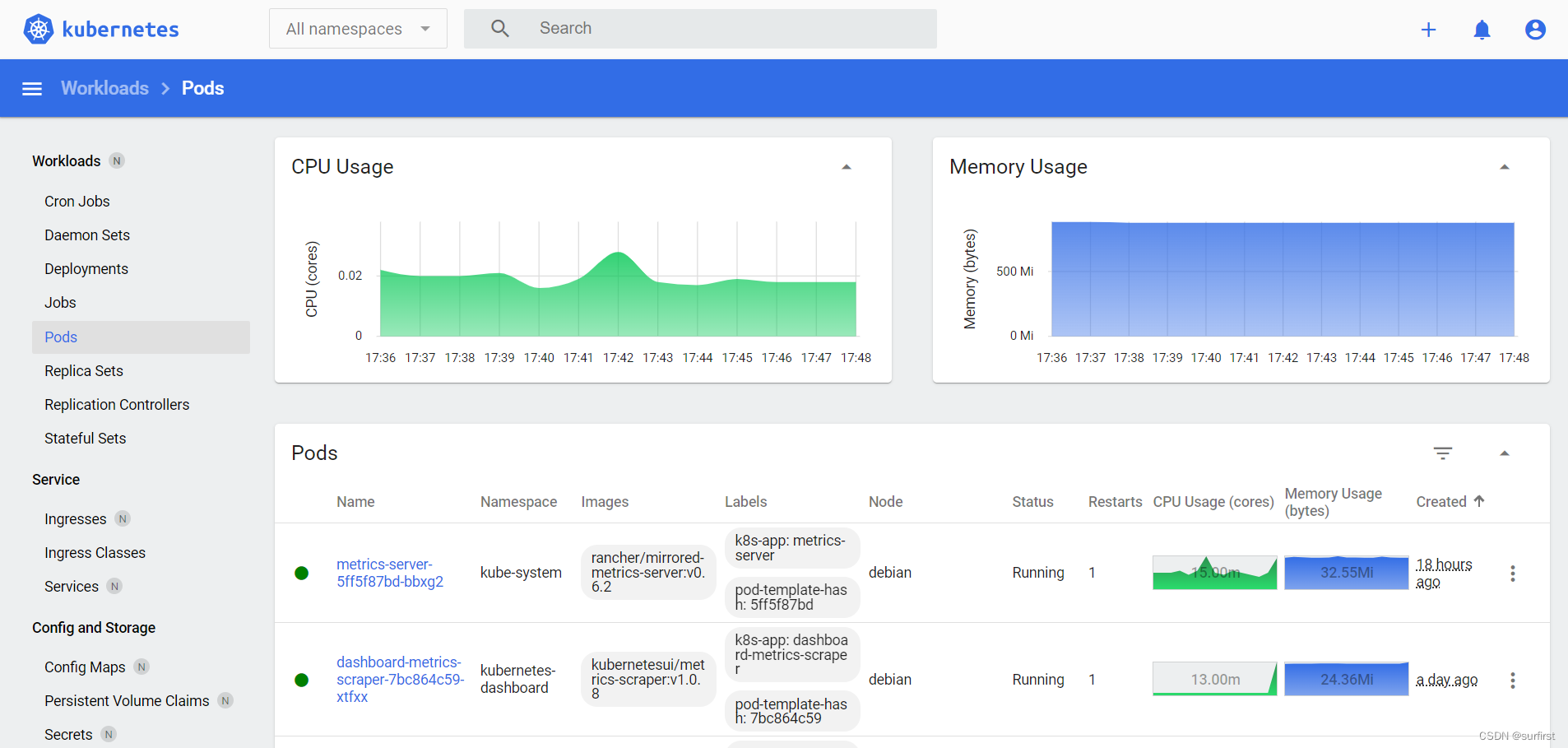Open Deployments in sidebar
The height and width of the screenshot is (748, 1568).
(x=86, y=269)
